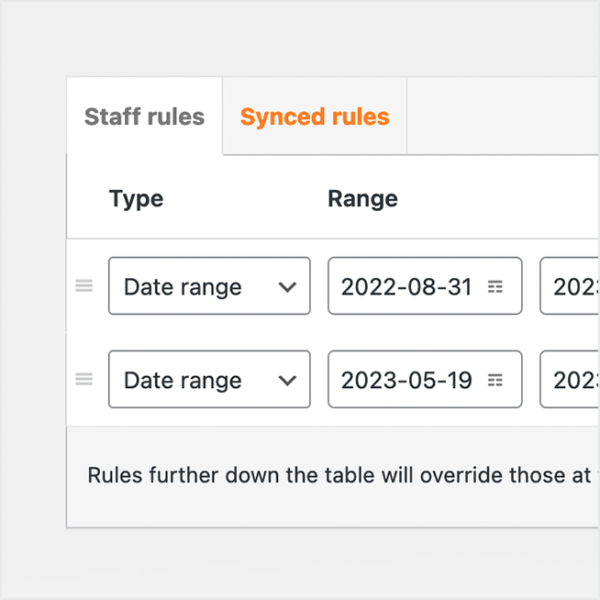Grab the first rule's drag handle

tap(84, 286)
